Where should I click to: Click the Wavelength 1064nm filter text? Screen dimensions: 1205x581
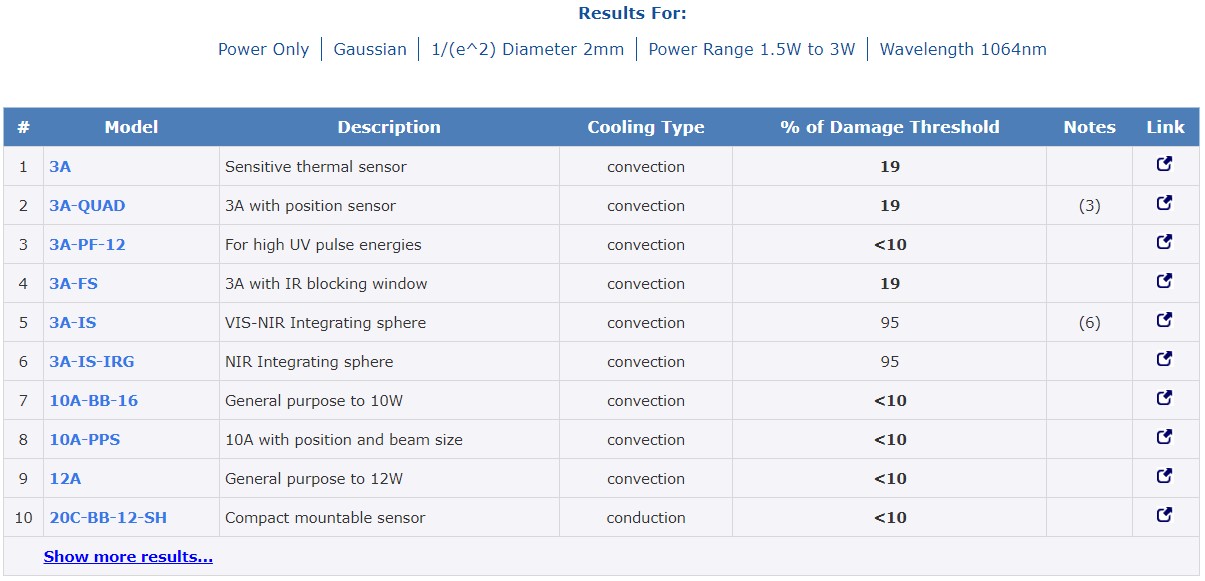(x=963, y=49)
